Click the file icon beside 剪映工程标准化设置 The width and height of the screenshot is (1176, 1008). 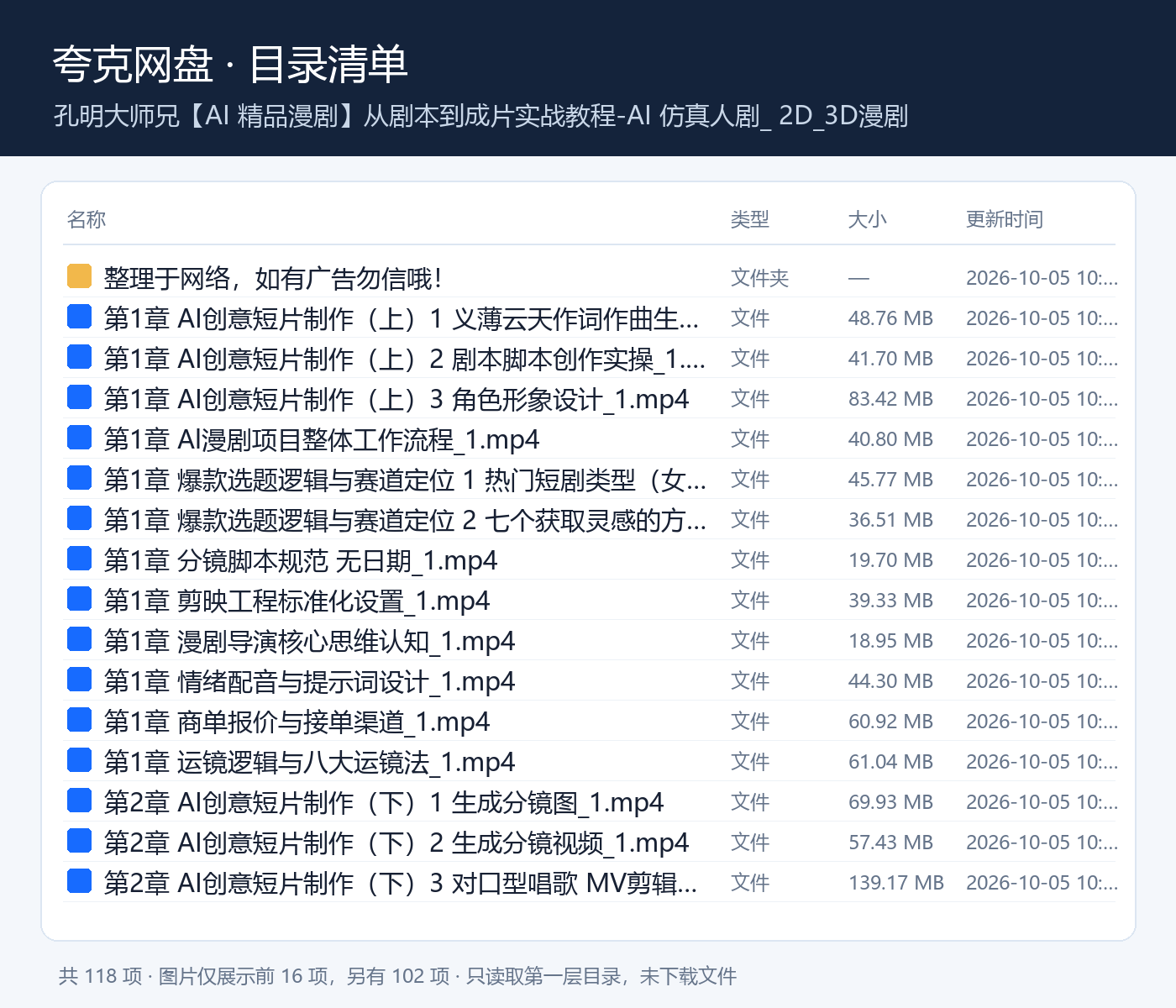point(79,599)
